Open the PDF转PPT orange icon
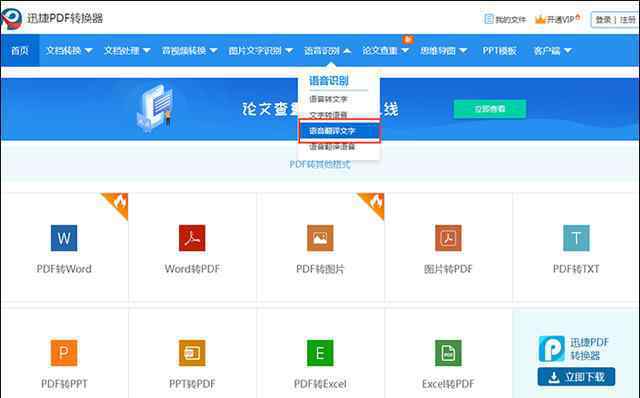This screenshot has width=640, height=398. point(64,353)
